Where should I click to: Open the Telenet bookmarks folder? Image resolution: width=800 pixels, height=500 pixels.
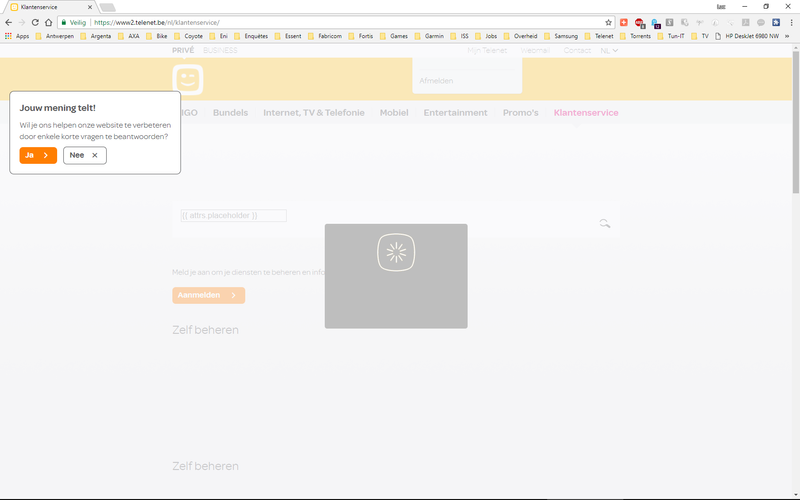[599, 36]
